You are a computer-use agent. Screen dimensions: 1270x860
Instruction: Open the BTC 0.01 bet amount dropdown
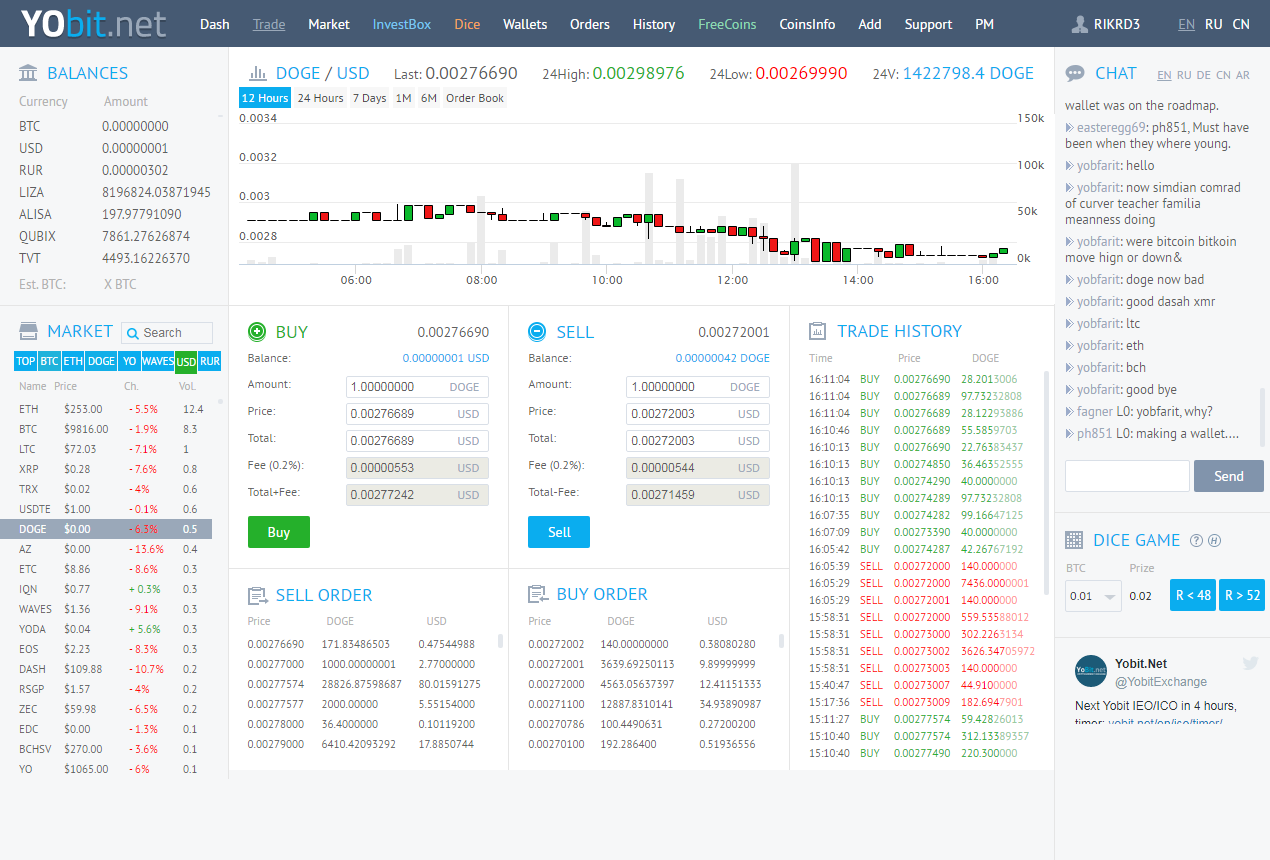click(1093, 596)
